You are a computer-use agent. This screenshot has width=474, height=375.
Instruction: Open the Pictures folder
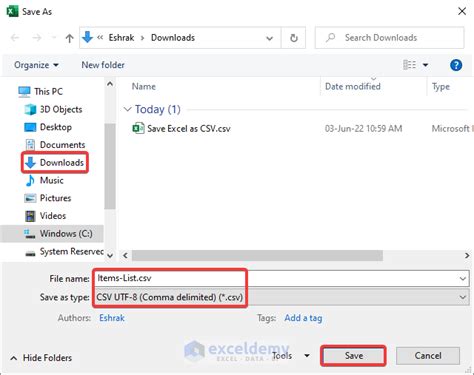[x=48, y=198]
